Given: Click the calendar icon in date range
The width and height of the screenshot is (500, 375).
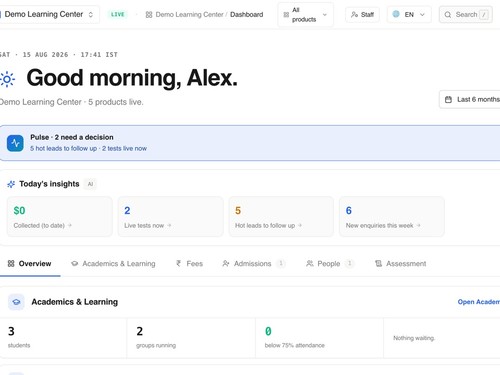Looking at the screenshot, I should click(x=448, y=99).
